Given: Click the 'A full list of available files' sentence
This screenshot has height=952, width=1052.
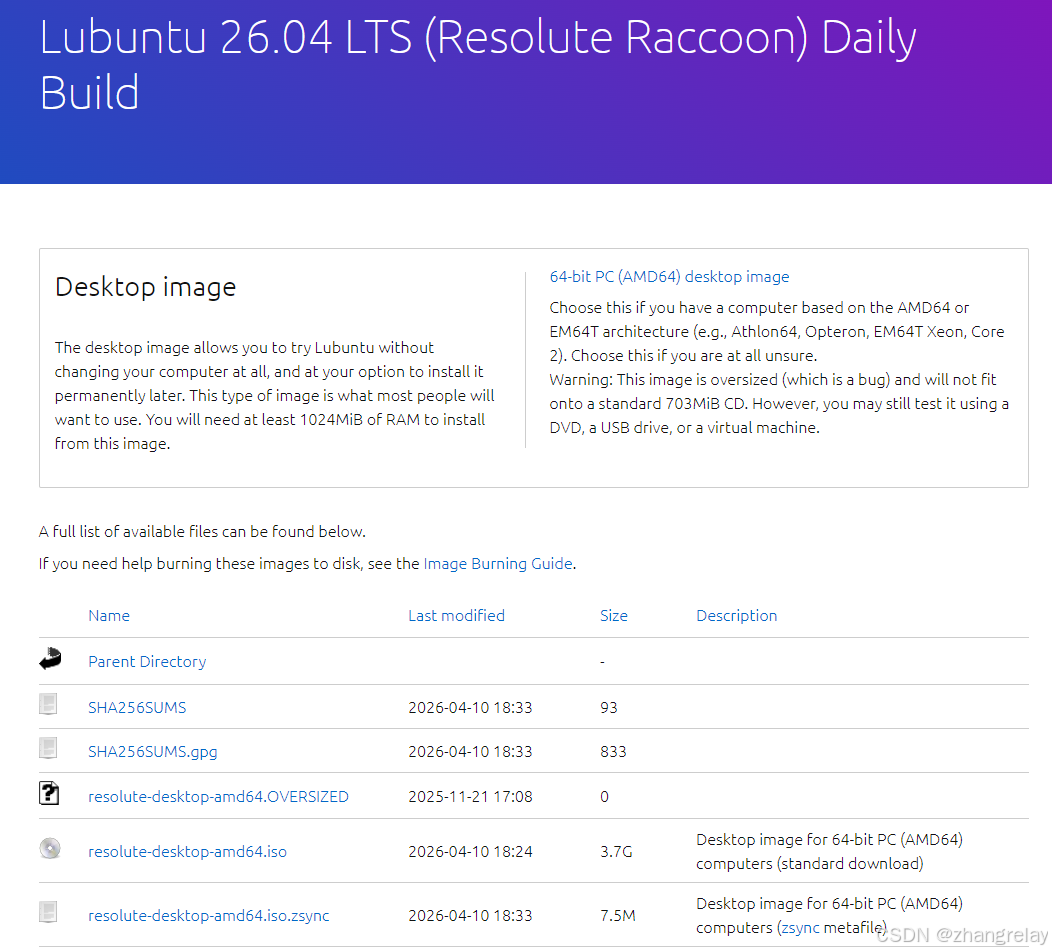Looking at the screenshot, I should click(x=202, y=531).
